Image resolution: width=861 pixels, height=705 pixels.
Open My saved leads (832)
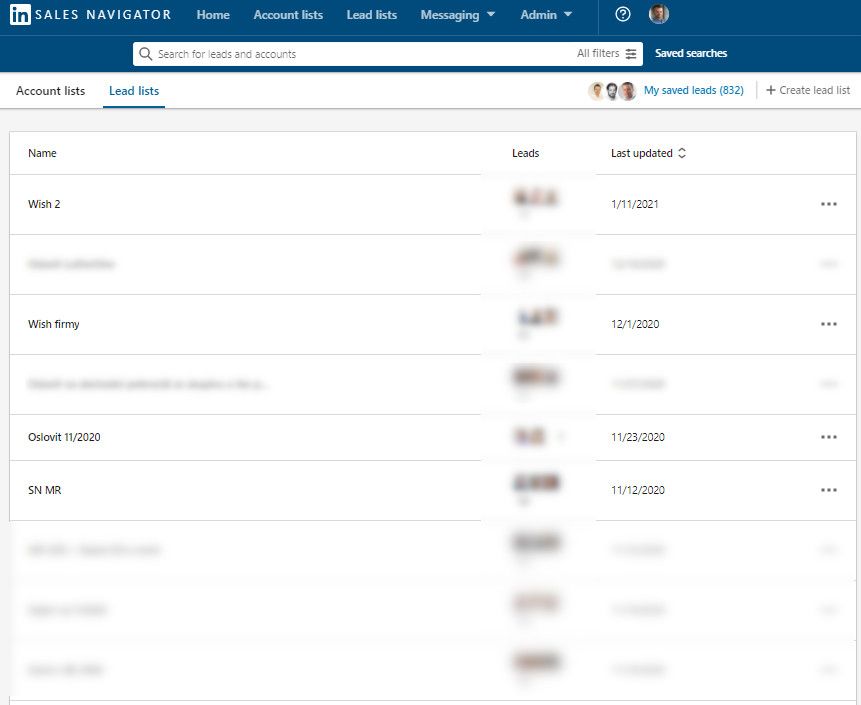[693, 91]
